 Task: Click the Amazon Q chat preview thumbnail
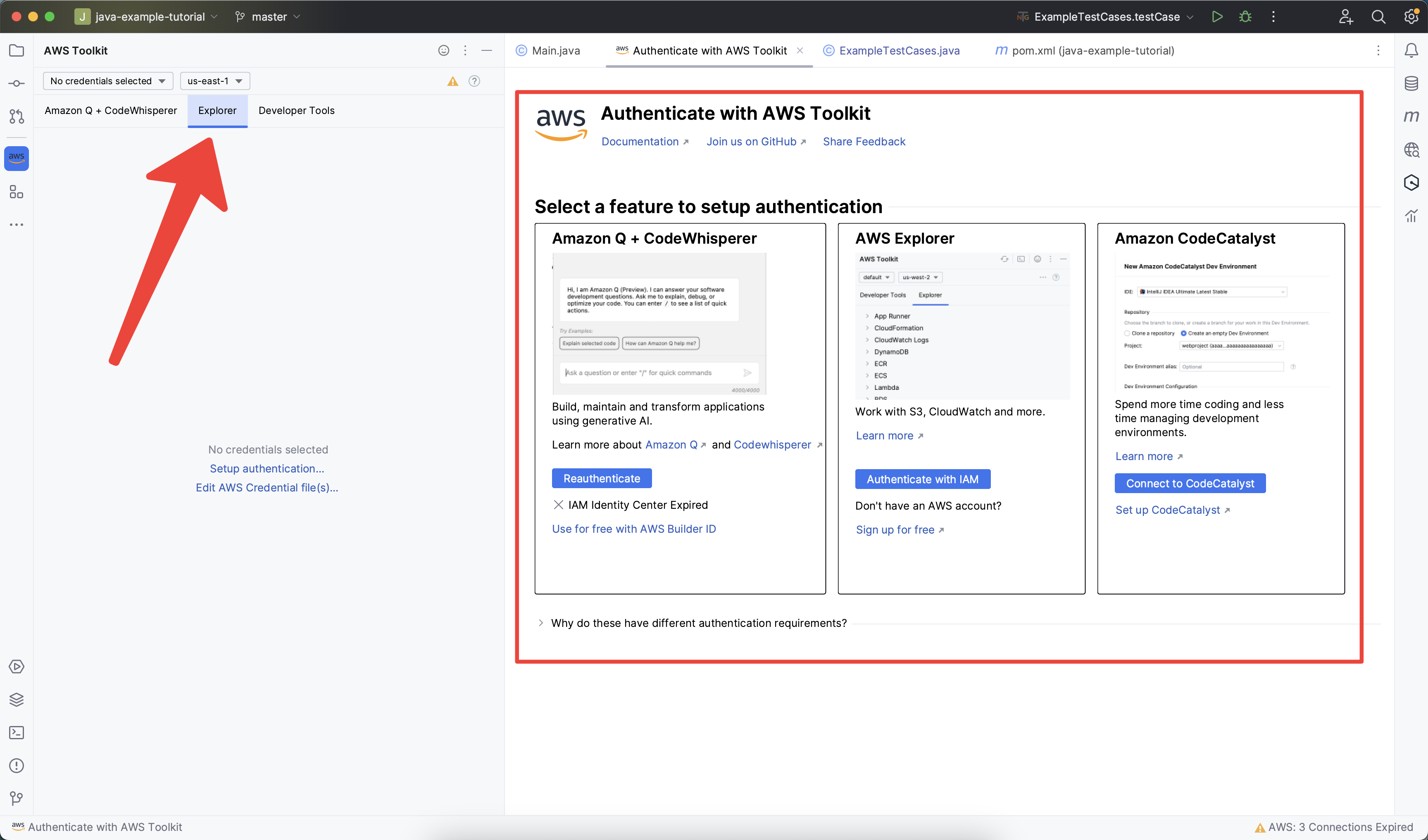[x=659, y=323]
